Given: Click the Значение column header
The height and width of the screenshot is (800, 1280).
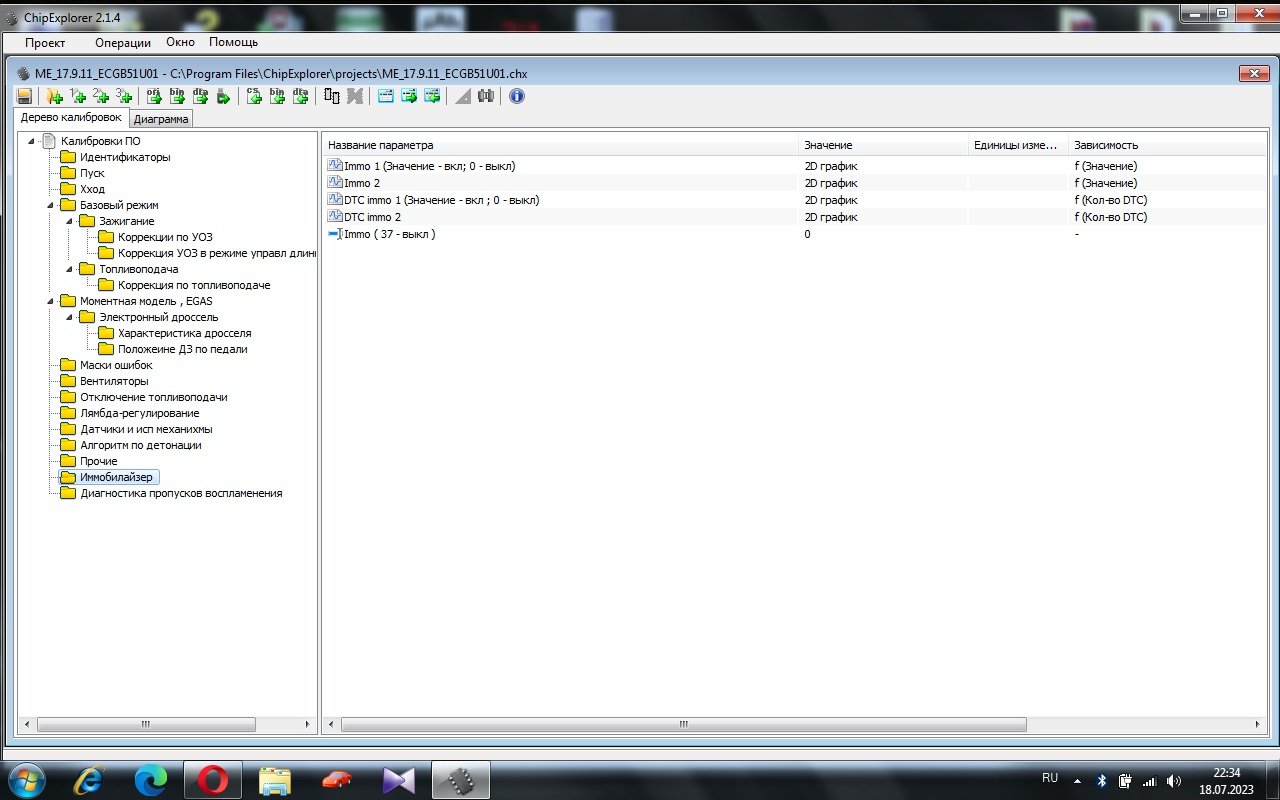Looking at the screenshot, I should [x=828, y=145].
